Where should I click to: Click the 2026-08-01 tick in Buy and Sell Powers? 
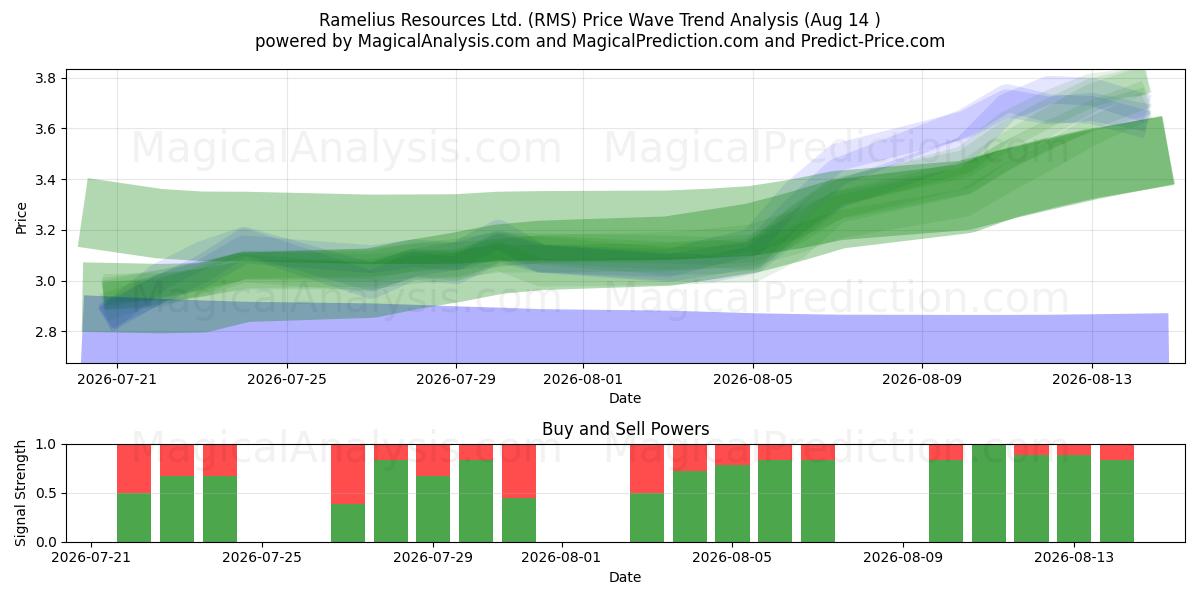coord(561,558)
